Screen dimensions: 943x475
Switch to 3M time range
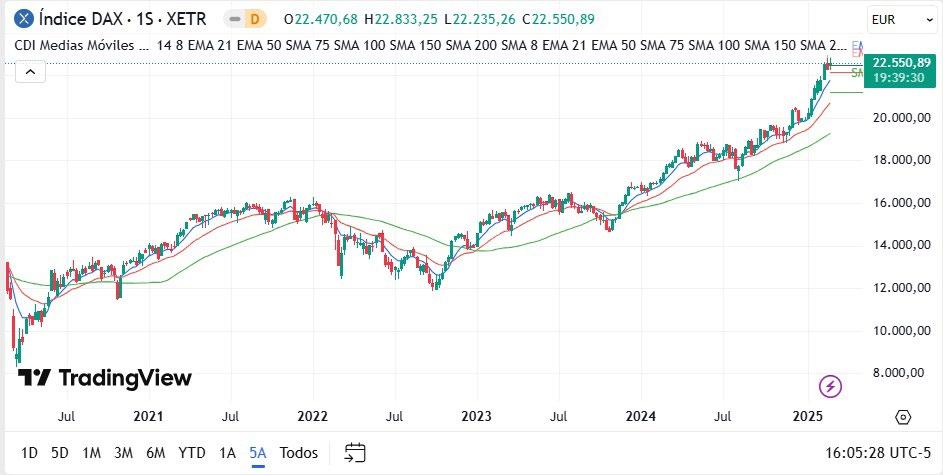[123, 453]
